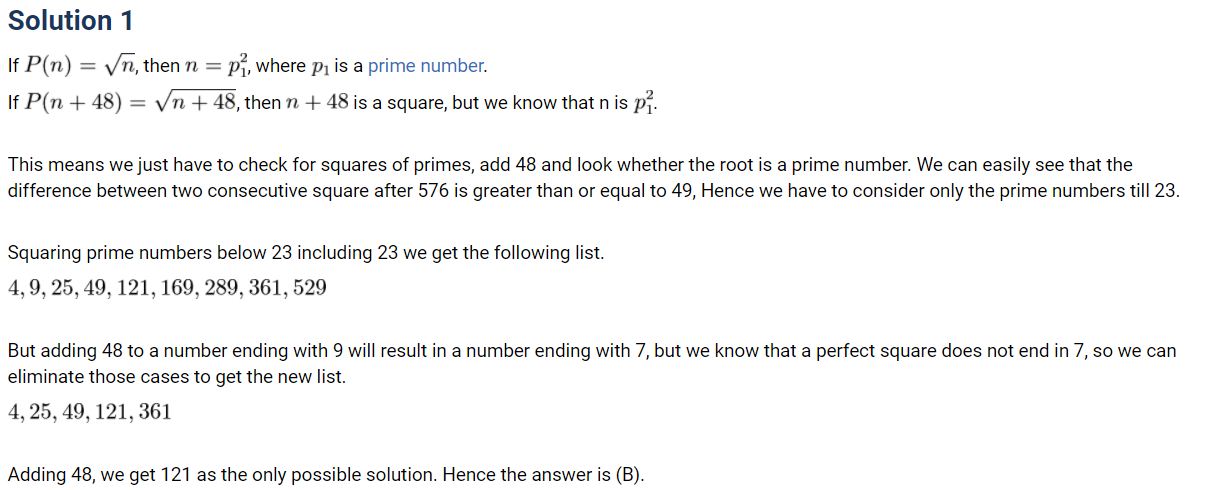The height and width of the screenshot is (490, 1208).
Task: Click the P(n) = √n formula
Action: [x=79, y=67]
